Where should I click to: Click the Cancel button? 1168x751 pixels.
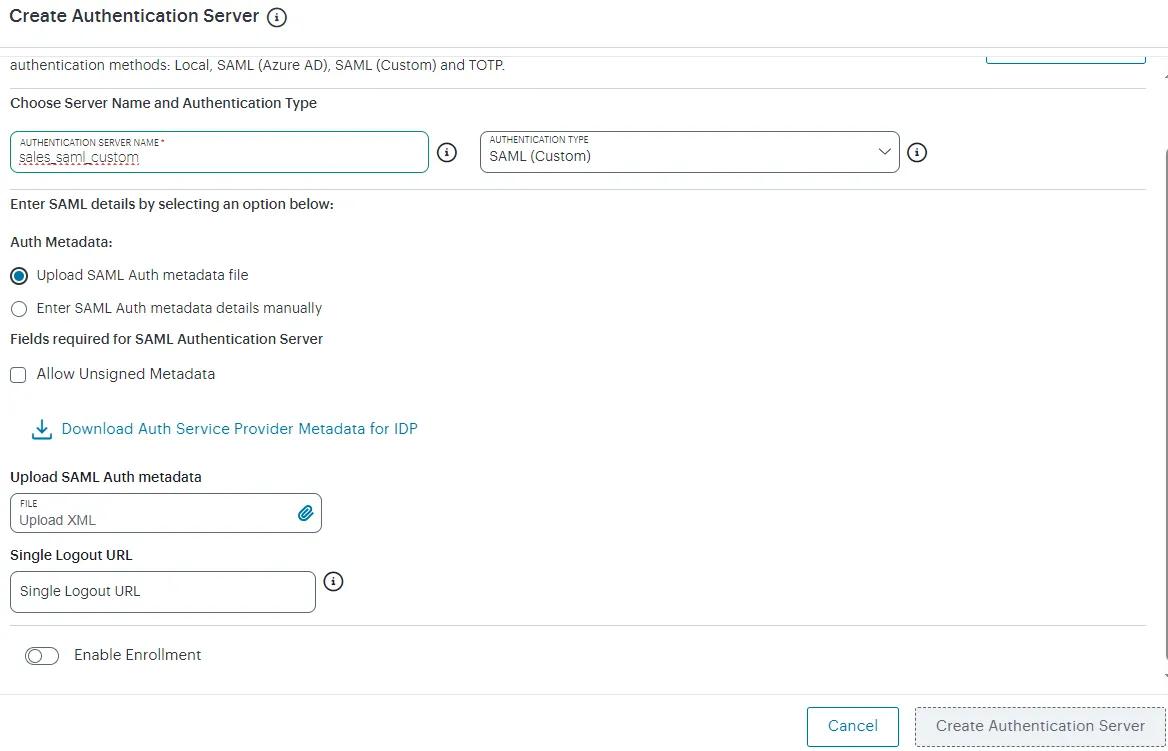(x=853, y=726)
